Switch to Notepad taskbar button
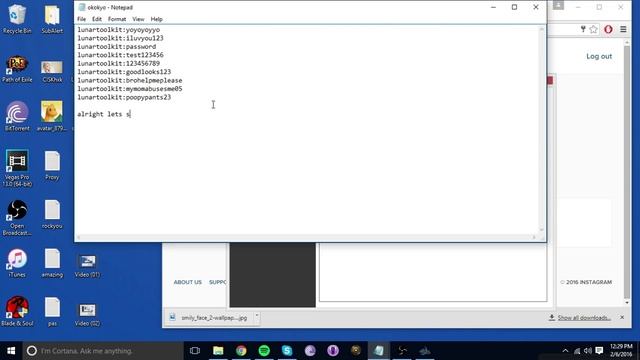 point(379,351)
